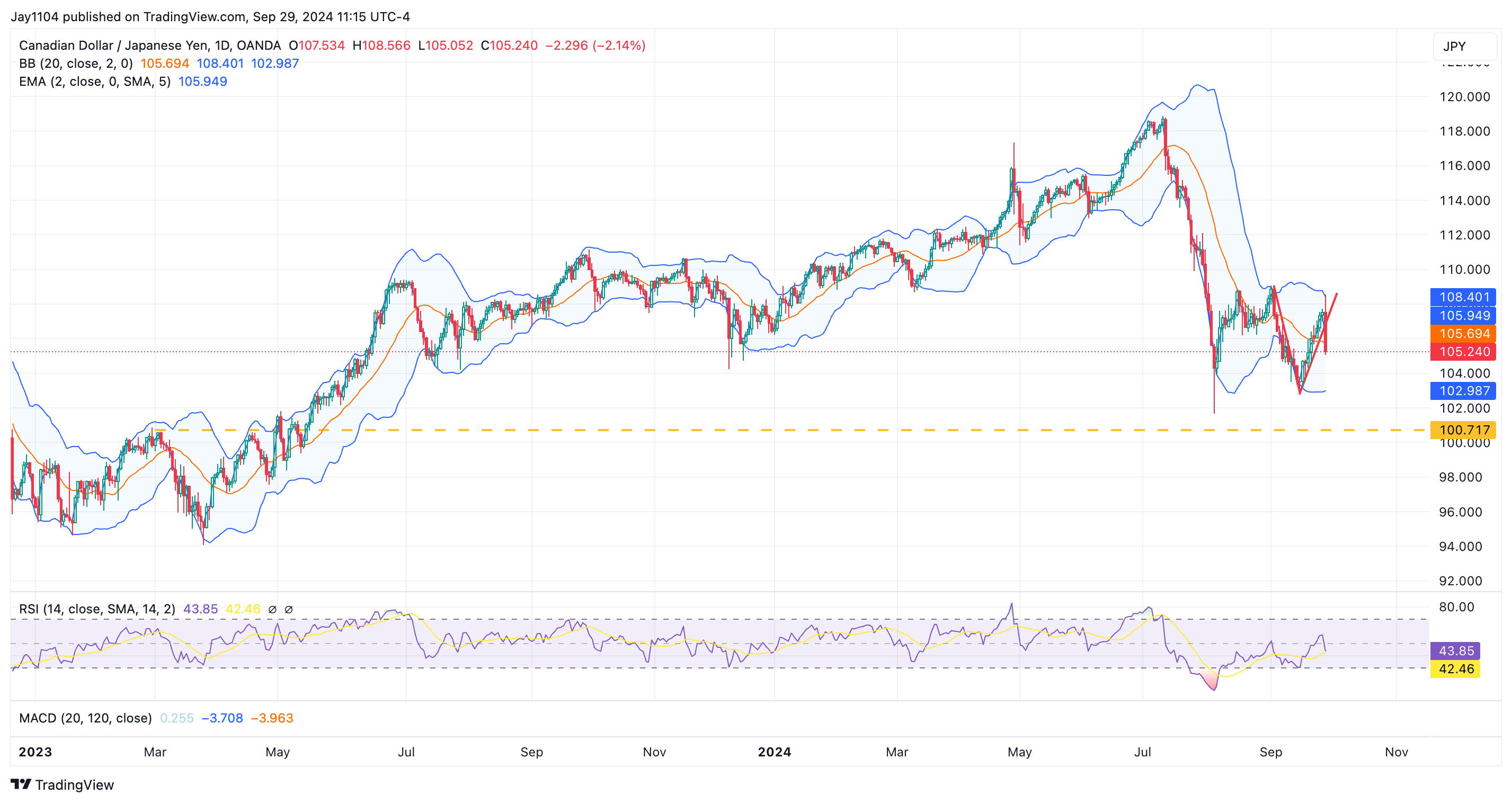Click the yellow 42.46 RSI average label
Image resolution: width=1512 pixels, height=803 pixels.
coord(1456,668)
